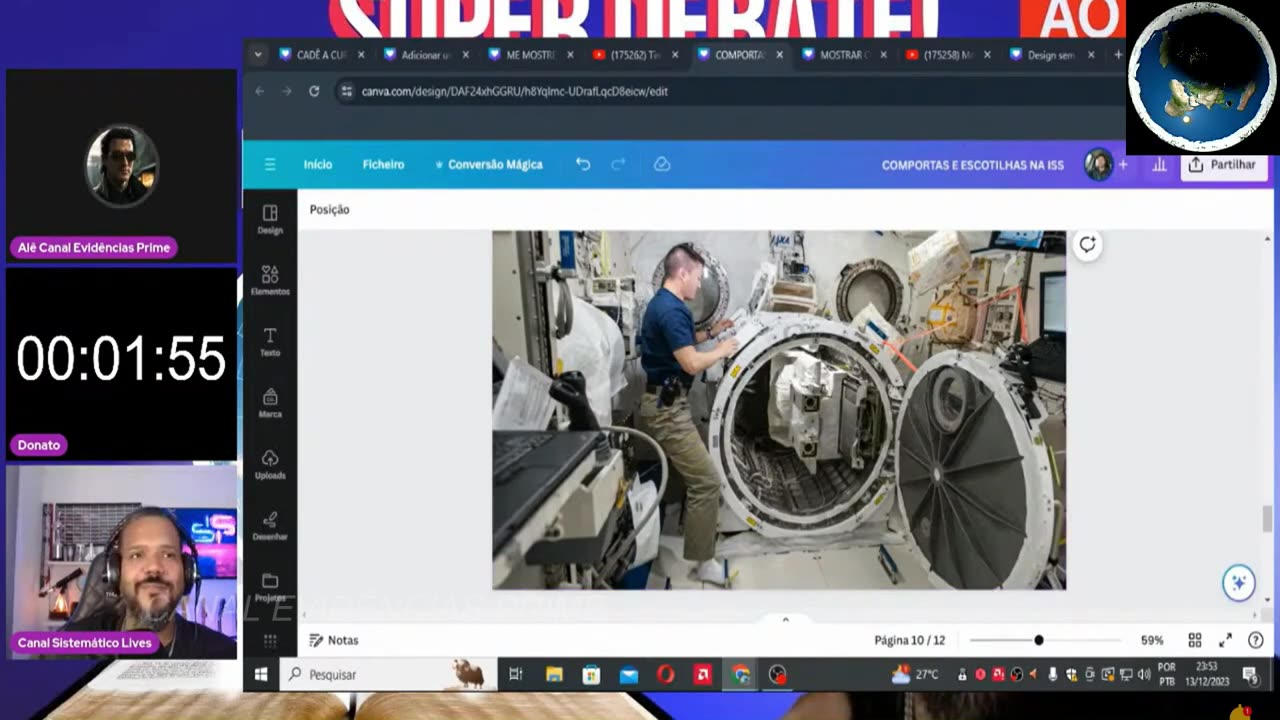Click the microphone tray icon
Image resolution: width=1280 pixels, height=720 pixels.
pyautogui.click(x=1053, y=675)
